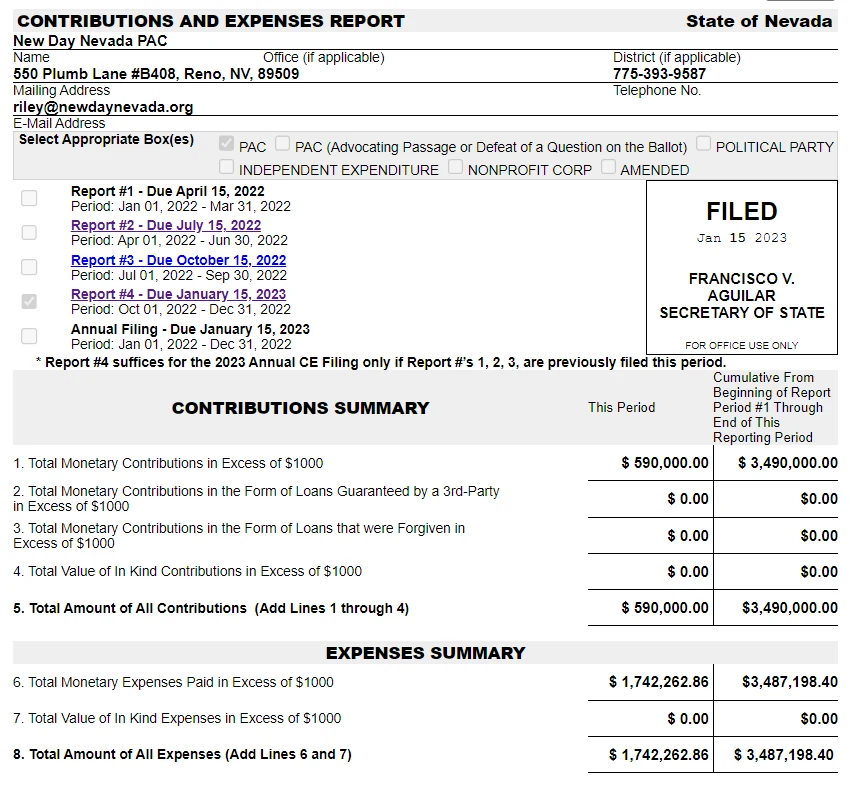
Task: Click FRANCISCO V. AGUILAR SECRETARY OF STATE text
Action: point(742,295)
